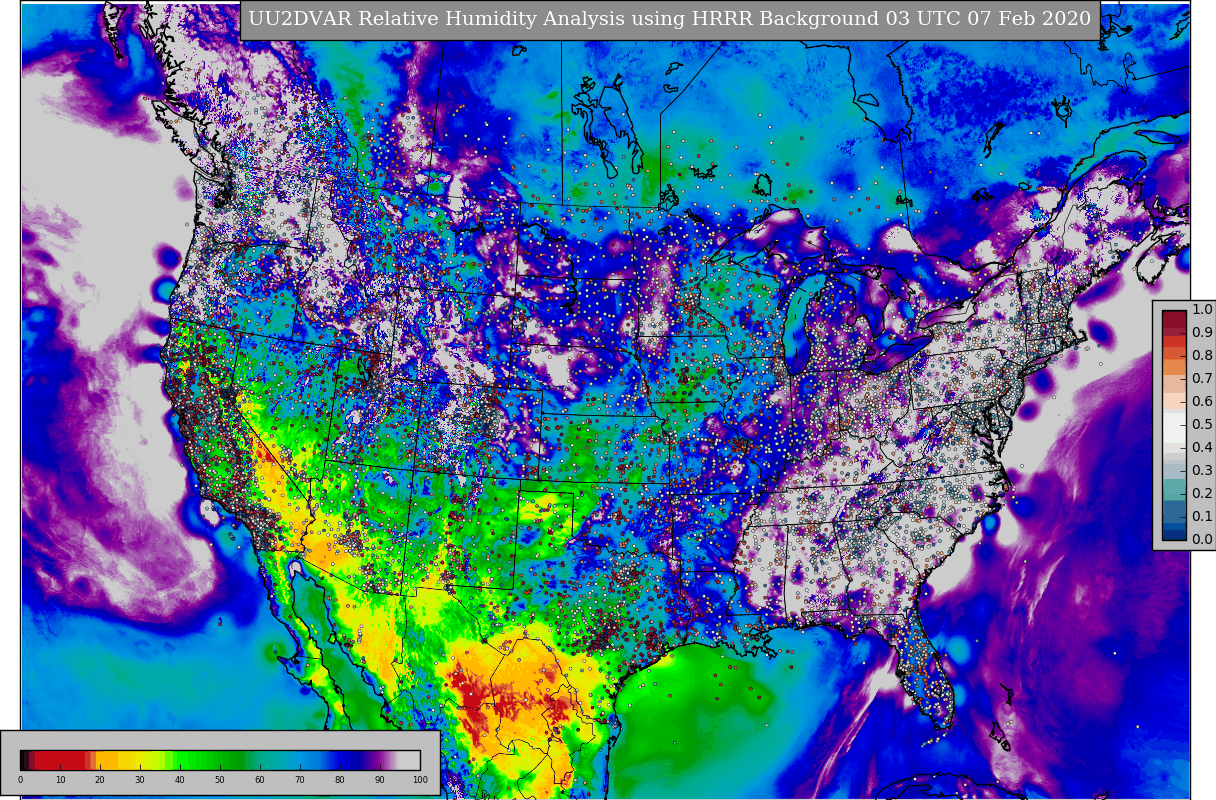
Task: Click the 60 tick label on humidity colorbar
Action: (260, 780)
